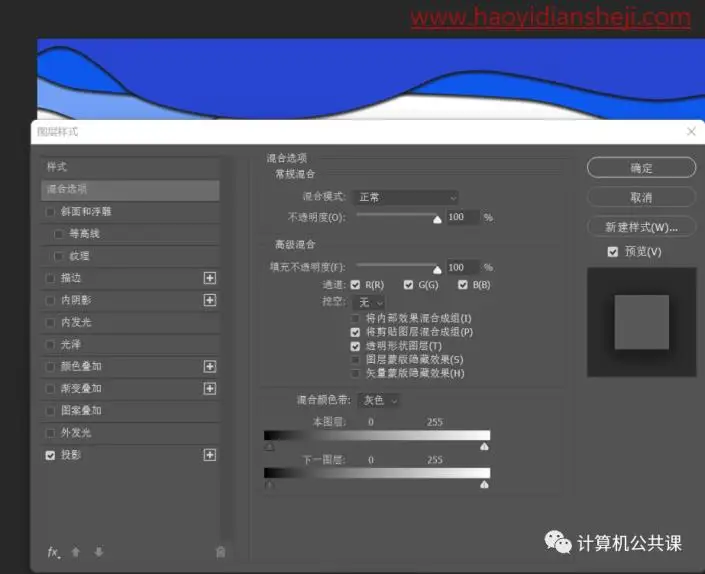Open the fx effects menu icon
This screenshot has height=574, width=705.
[x=54, y=552]
